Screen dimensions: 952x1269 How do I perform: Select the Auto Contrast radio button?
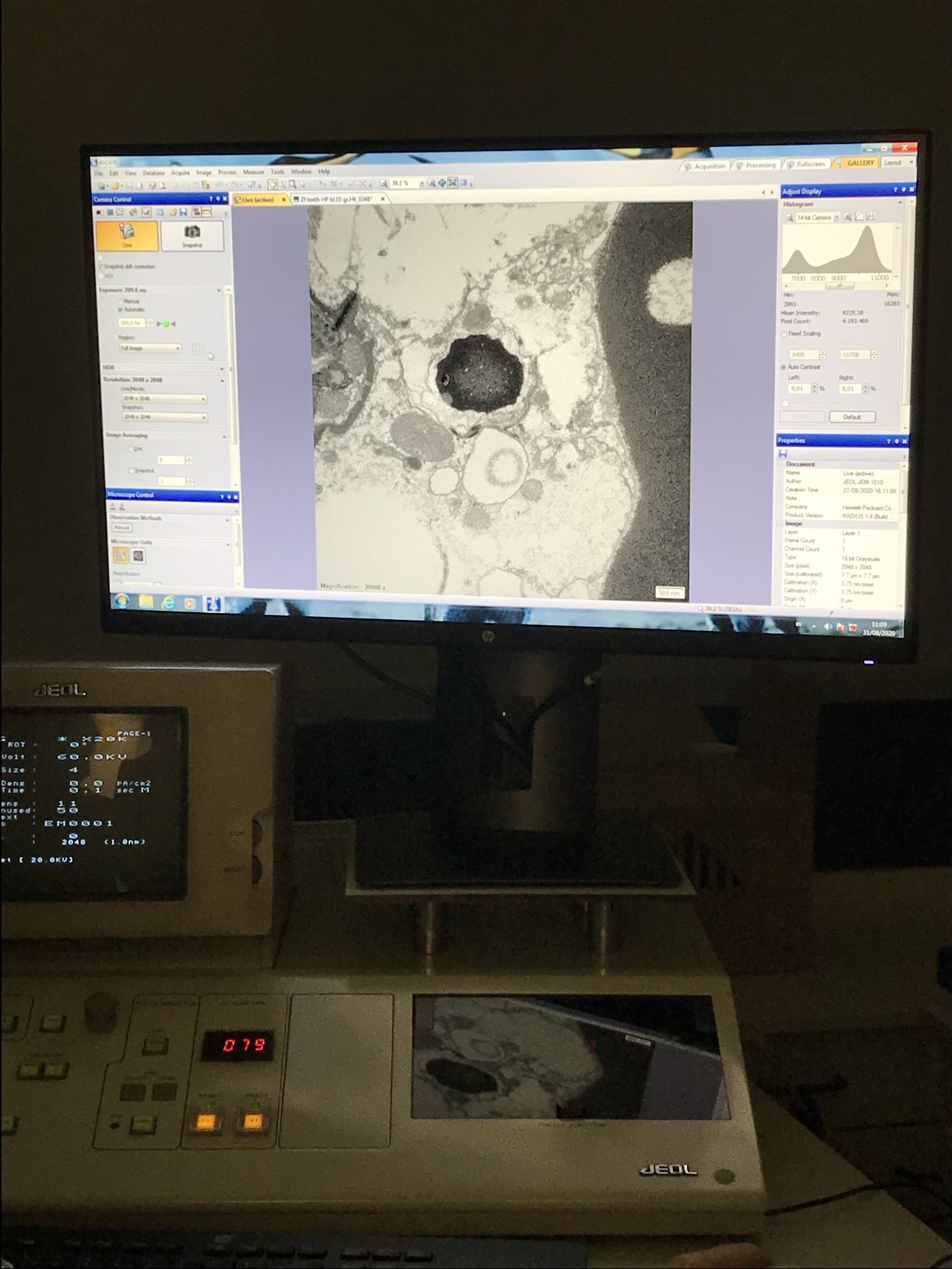point(783,367)
